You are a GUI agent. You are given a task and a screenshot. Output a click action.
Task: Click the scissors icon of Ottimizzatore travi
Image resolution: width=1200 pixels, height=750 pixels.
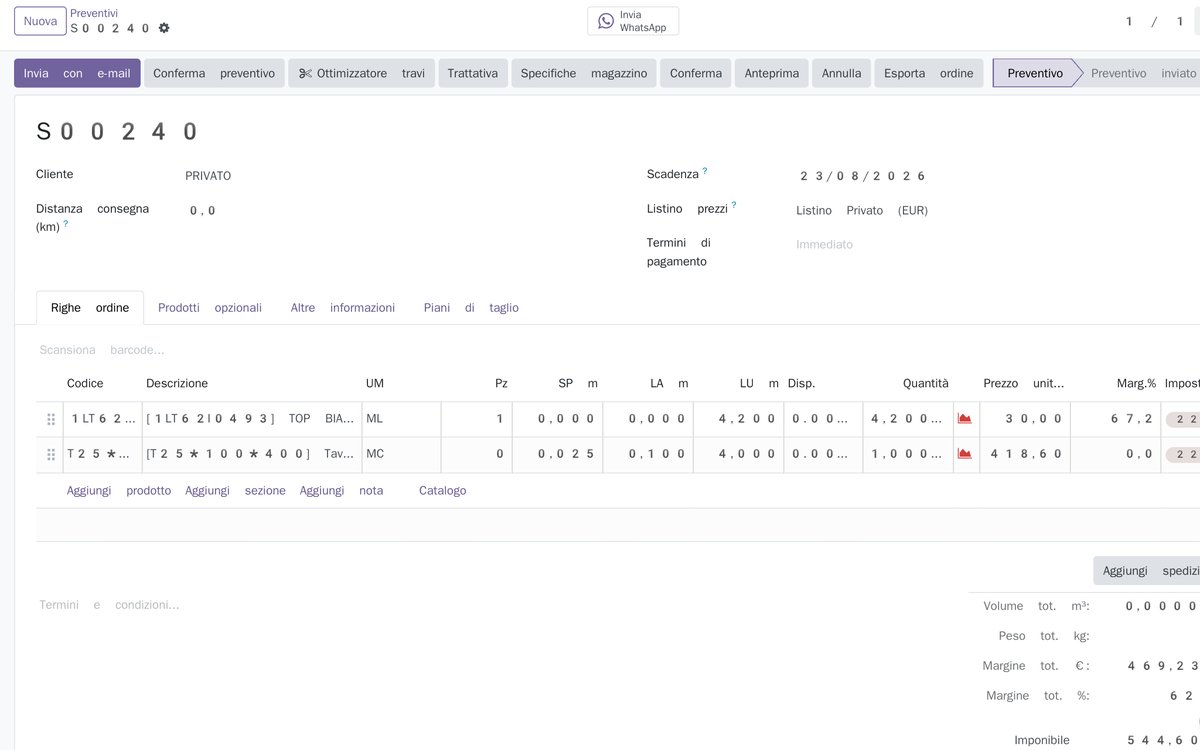pyautogui.click(x=305, y=73)
